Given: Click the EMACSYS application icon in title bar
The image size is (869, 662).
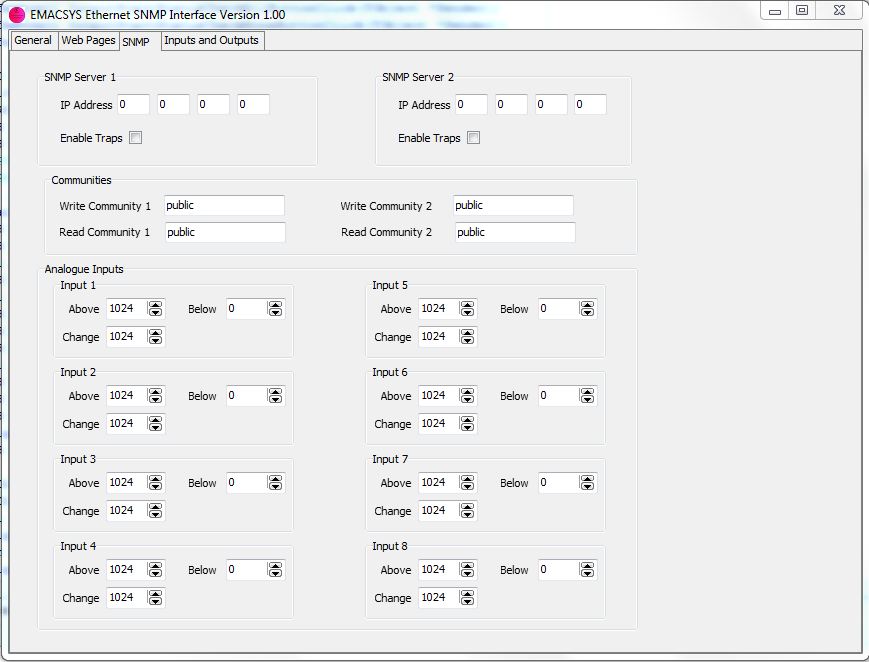Looking at the screenshot, I should (x=16, y=15).
